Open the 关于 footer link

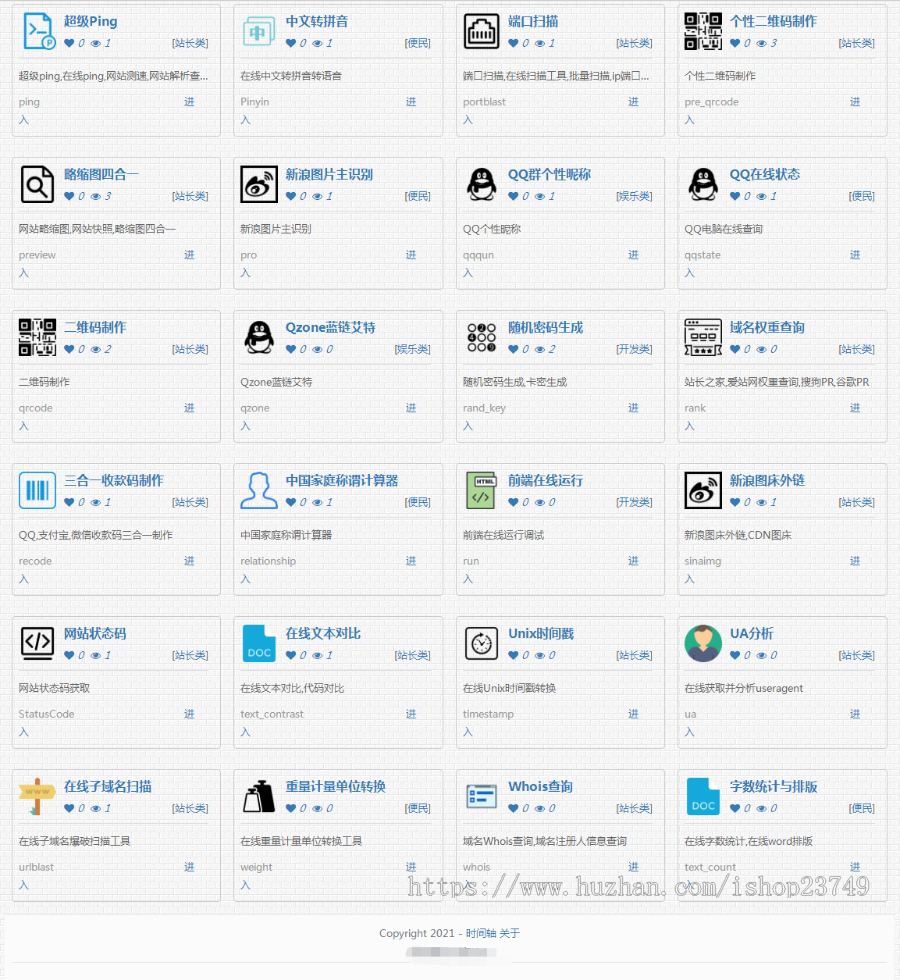point(509,933)
